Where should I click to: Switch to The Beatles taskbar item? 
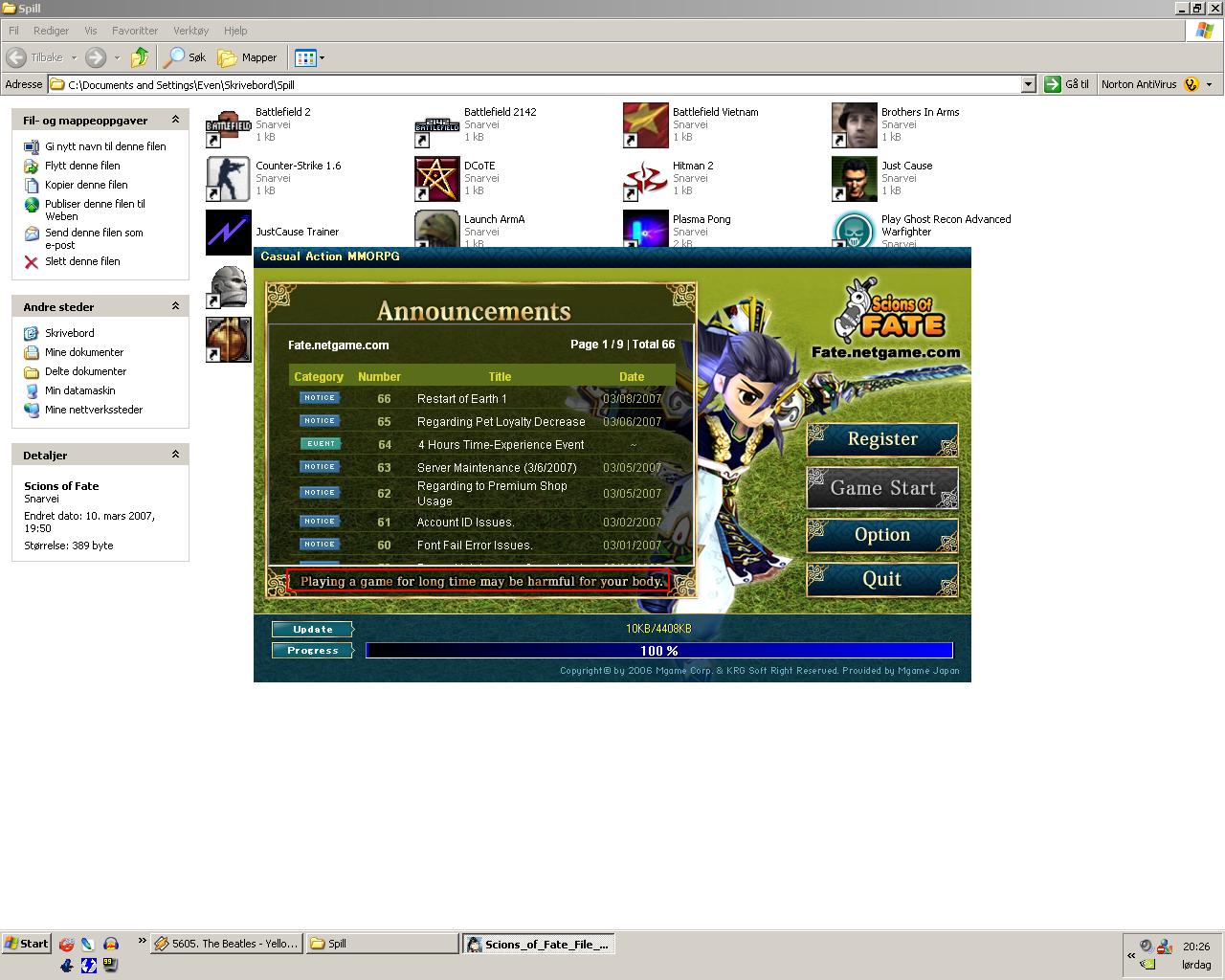pyautogui.click(x=226, y=944)
